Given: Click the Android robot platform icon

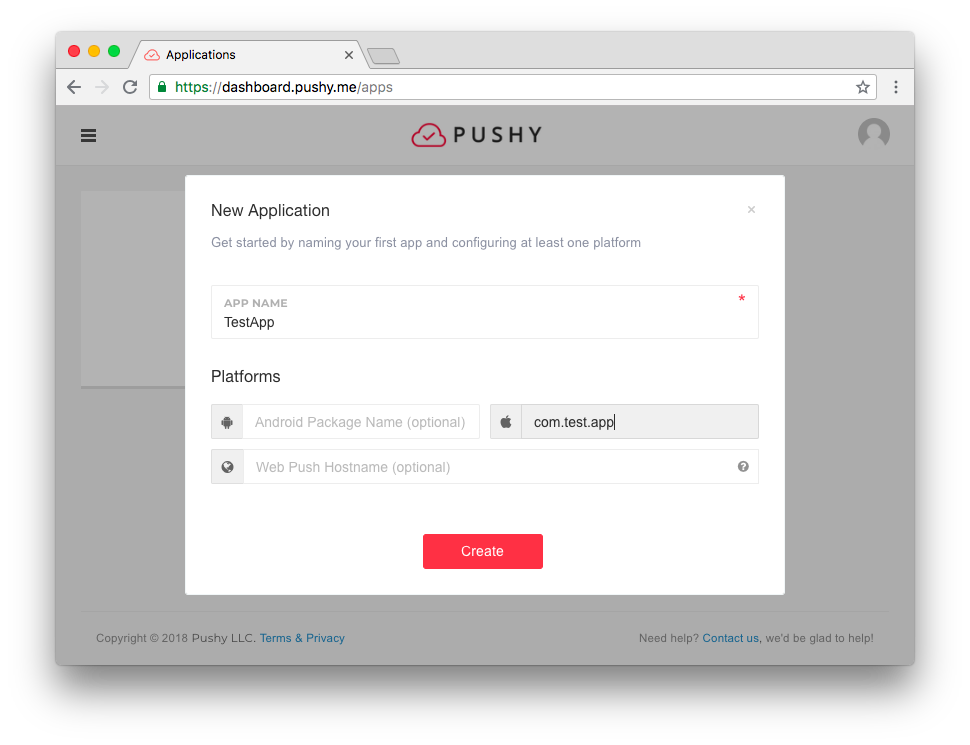Looking at the screenshot, I should 227,422.
